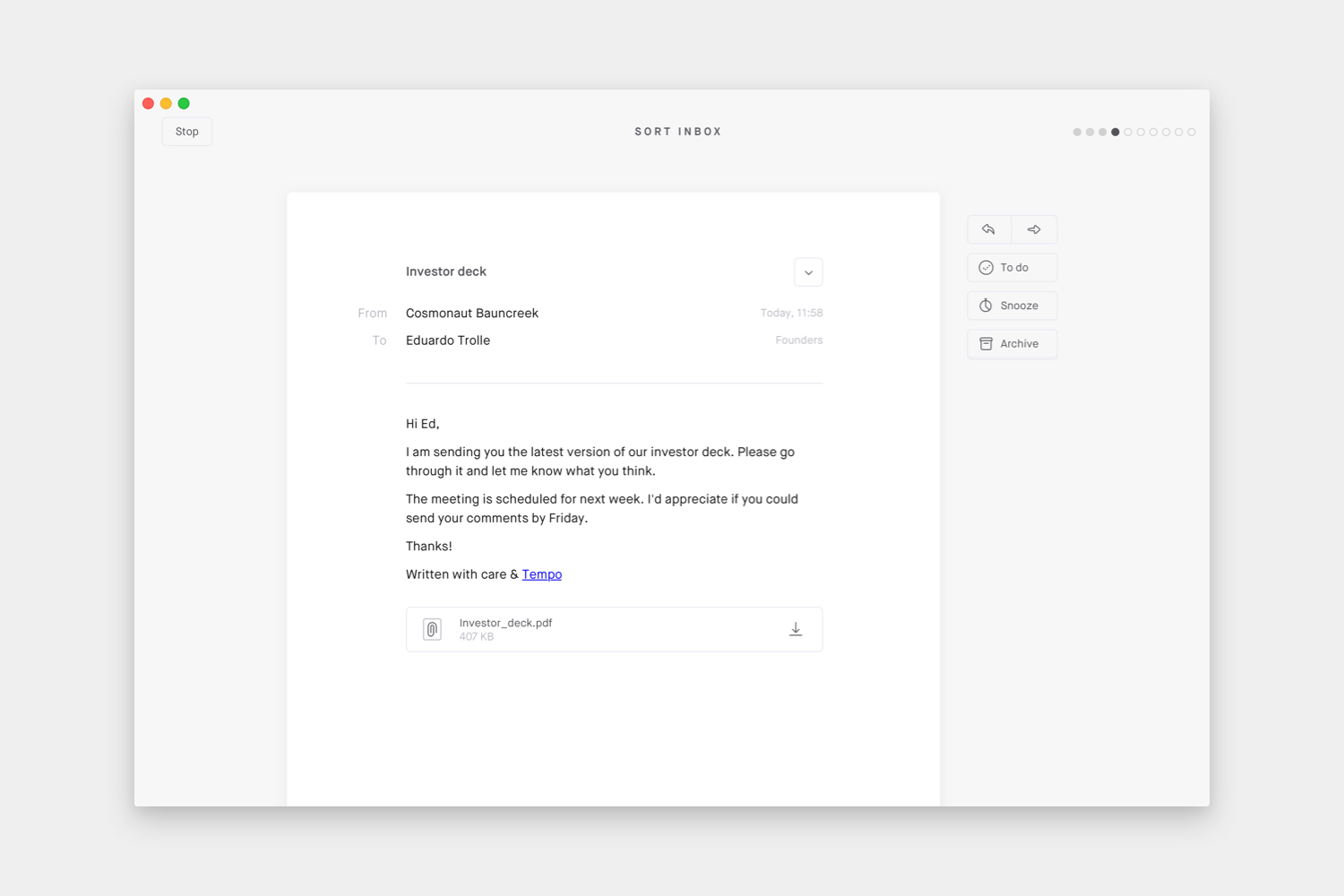Snooze the Investor deck email
The height and width of the screenshot is (896, 1344).
pos(1012,306)
